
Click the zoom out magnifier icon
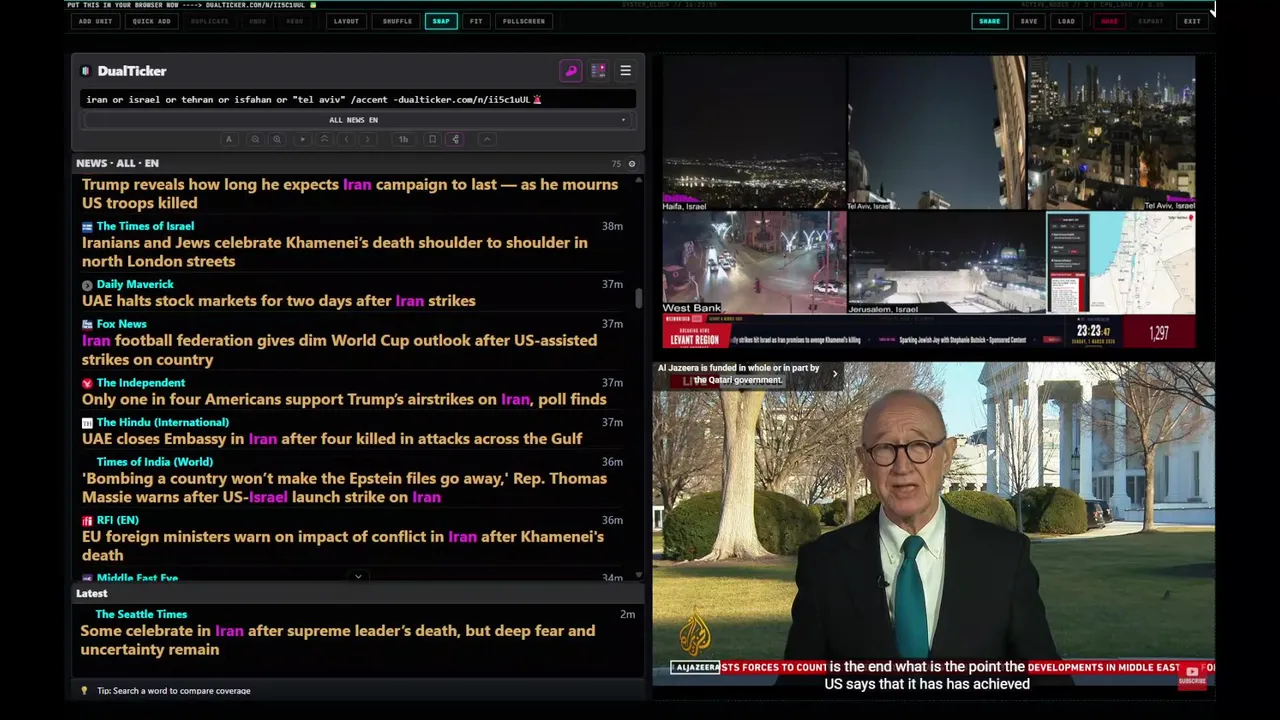(x=255, y=139)
